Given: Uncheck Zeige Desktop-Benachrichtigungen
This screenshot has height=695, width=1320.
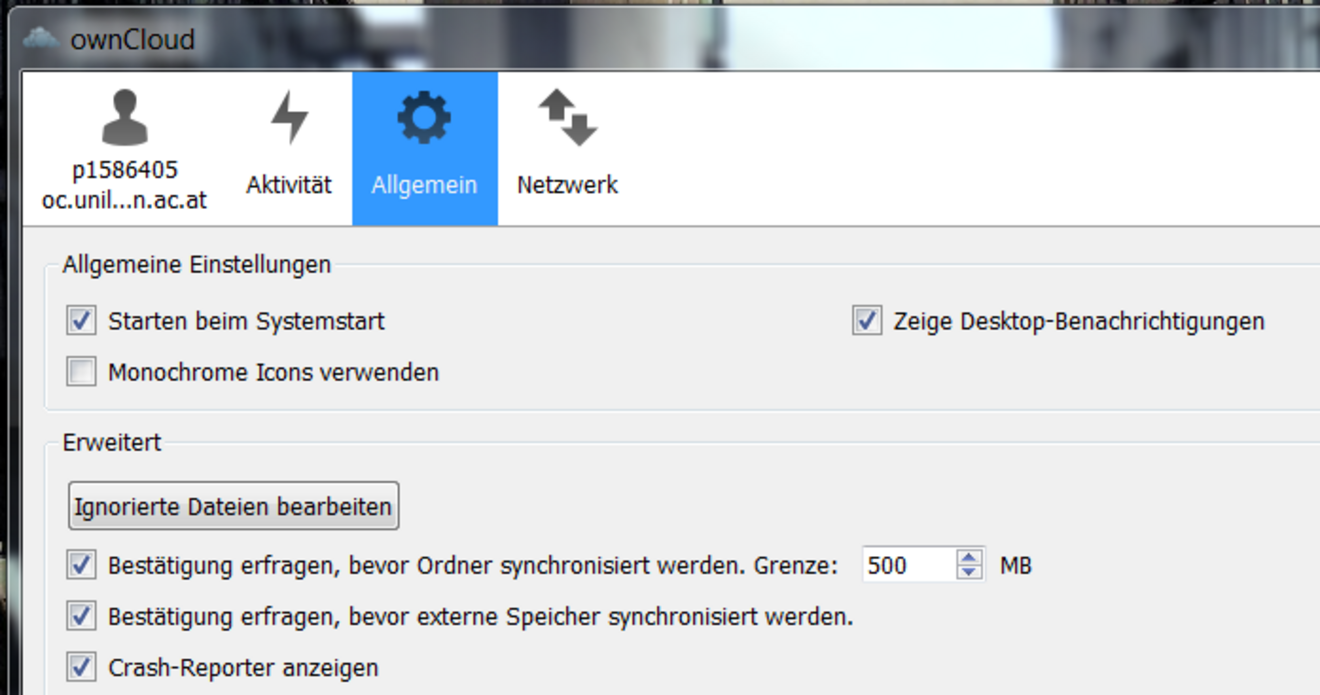Looking at the screenshot, I should coord(867,321).
